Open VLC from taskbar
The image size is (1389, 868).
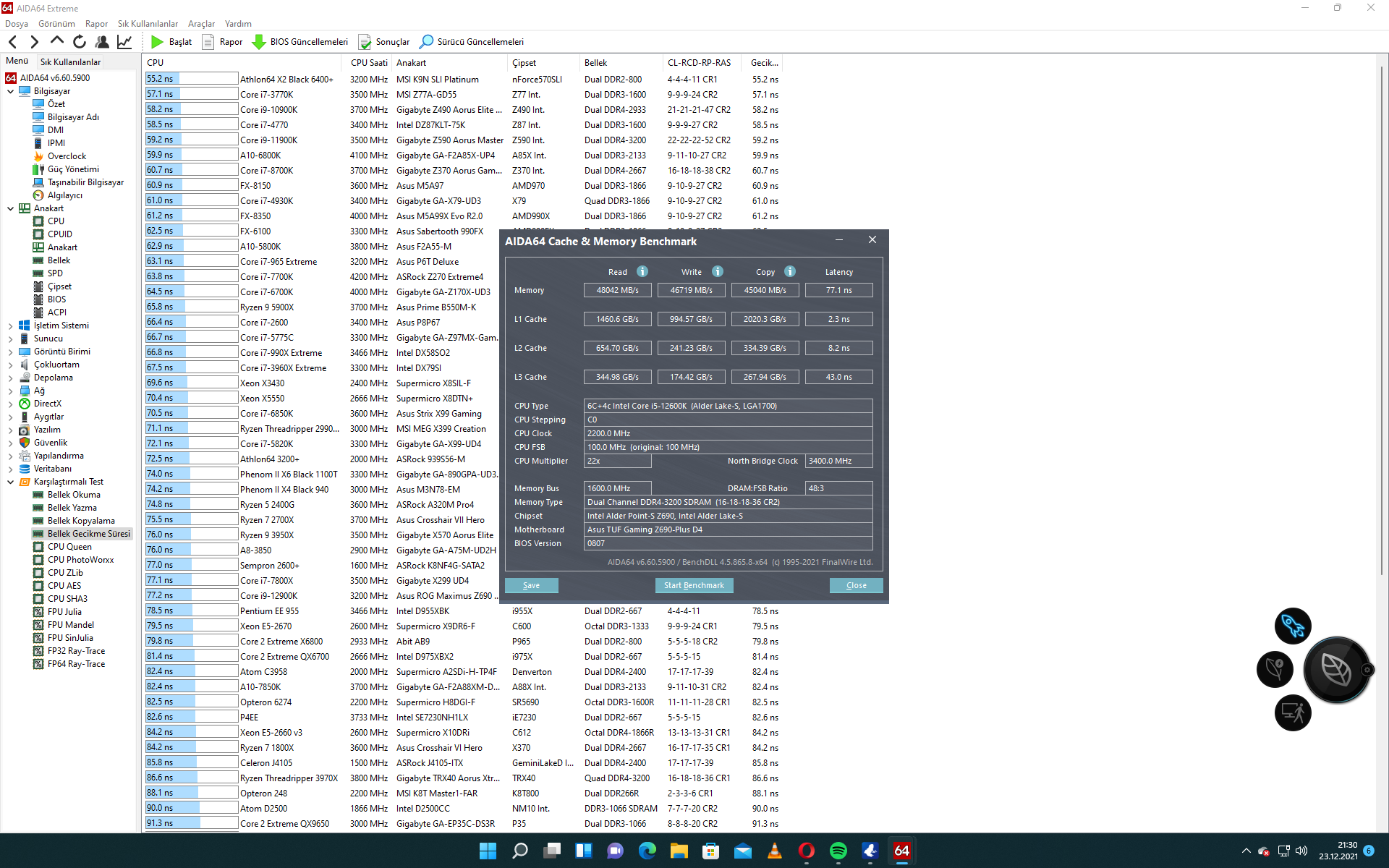[x=774, y=851]
